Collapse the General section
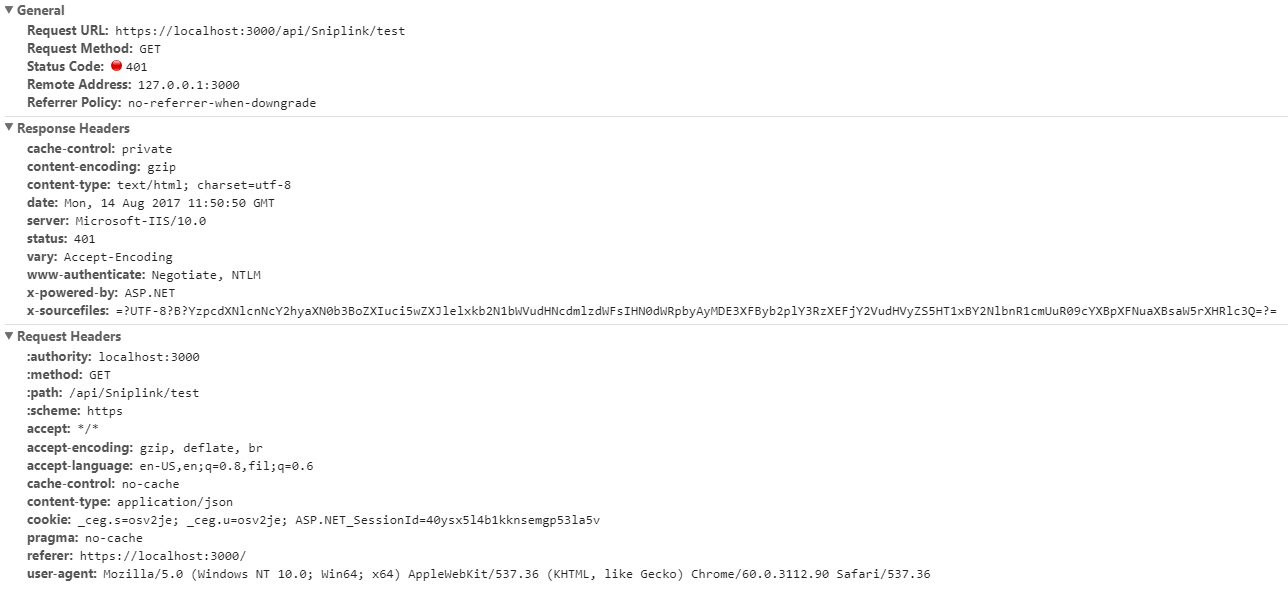 (x=9, y=10)
